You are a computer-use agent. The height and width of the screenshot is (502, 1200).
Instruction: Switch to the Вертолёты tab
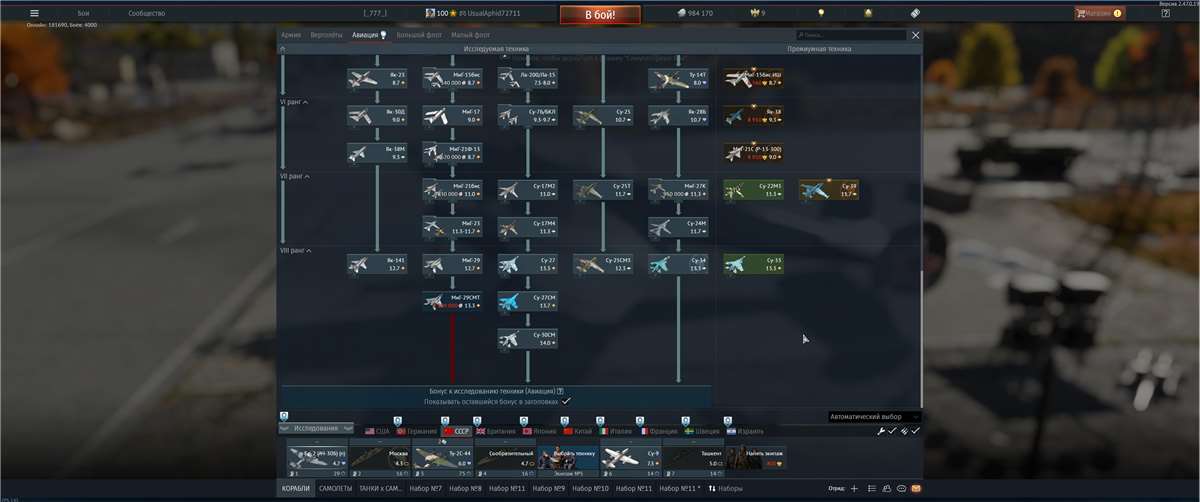click(x=328, y=35)
